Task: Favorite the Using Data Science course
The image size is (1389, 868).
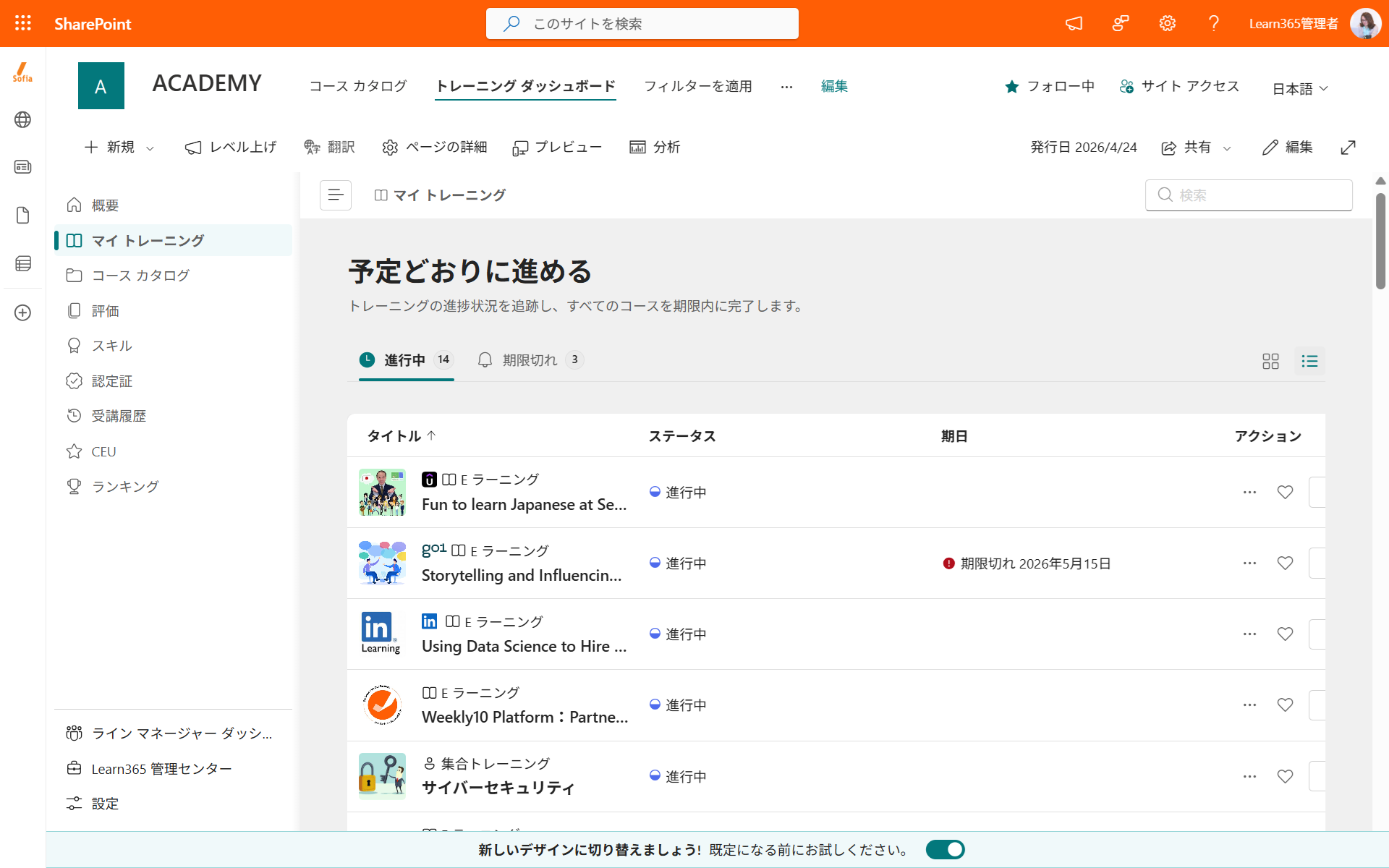Action: (1285, 634)
